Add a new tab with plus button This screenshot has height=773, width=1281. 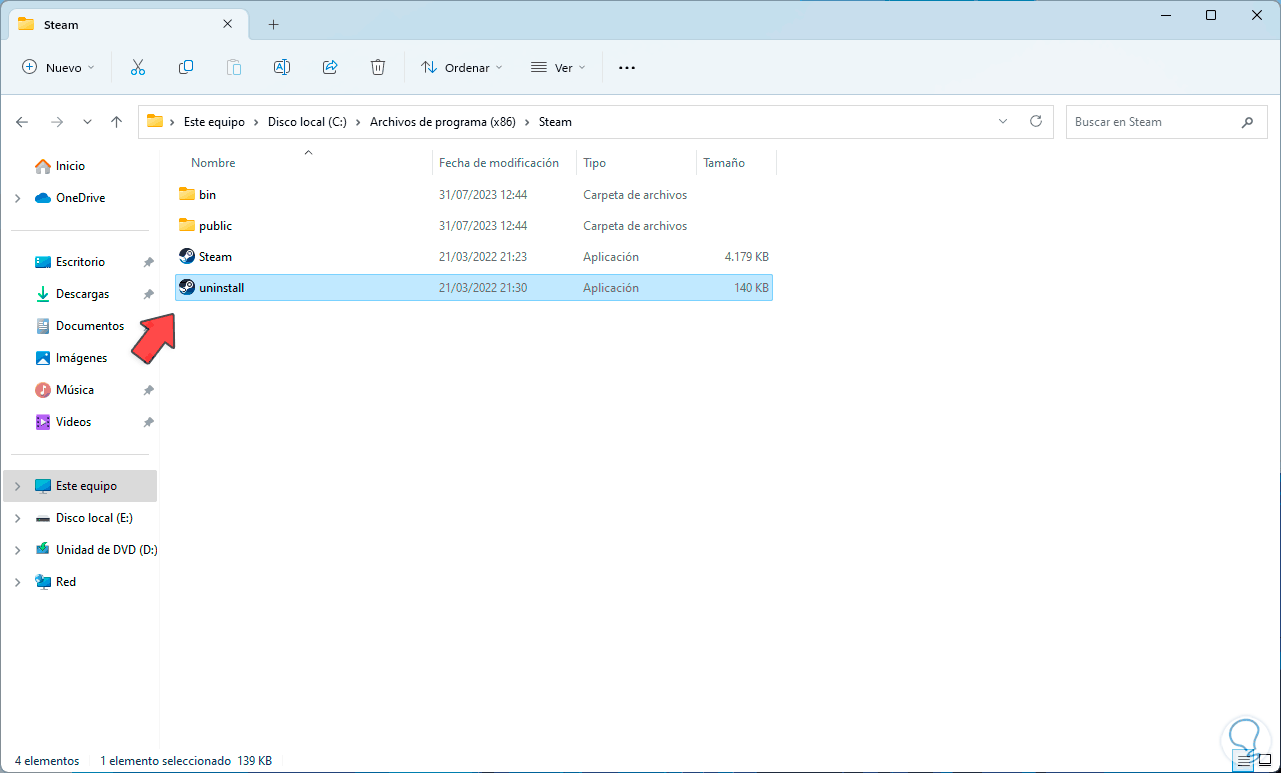(x=273, y=24)
